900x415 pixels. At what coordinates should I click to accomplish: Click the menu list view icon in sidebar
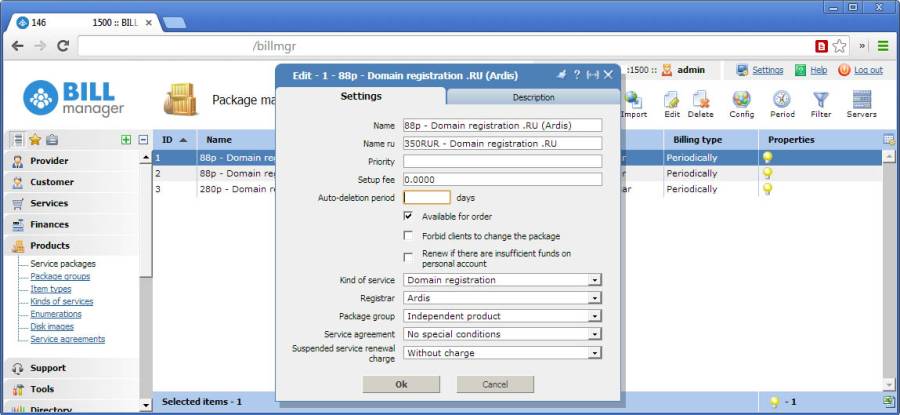tap(18, 139)
